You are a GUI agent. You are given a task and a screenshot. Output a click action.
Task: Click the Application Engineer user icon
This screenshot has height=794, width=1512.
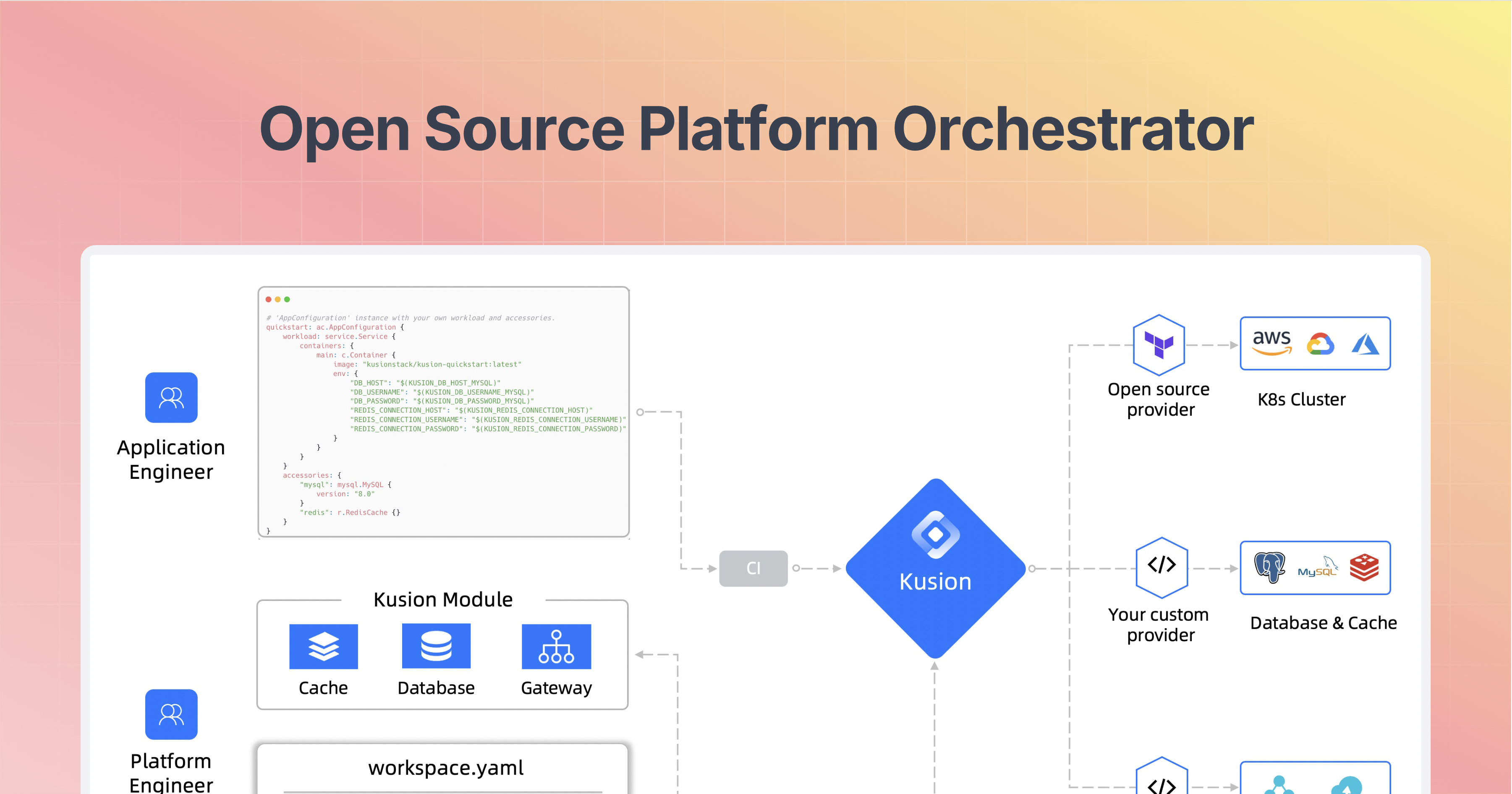(x=171, y=397)
